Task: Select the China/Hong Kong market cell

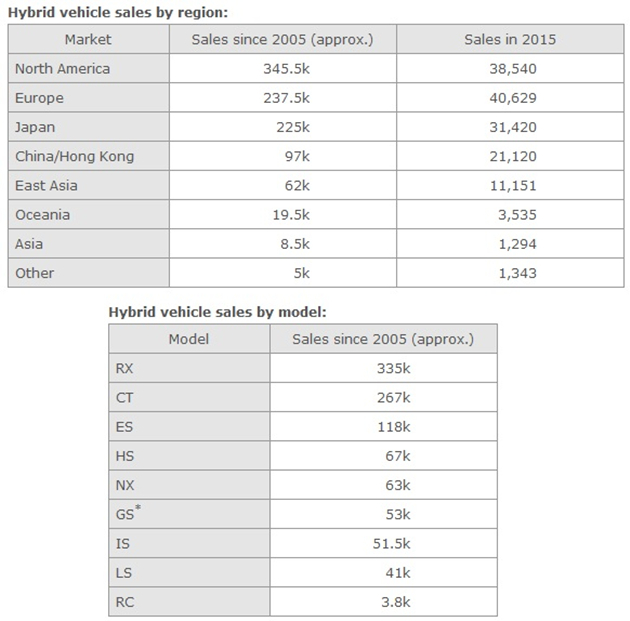Action: [x=74, y=156]
